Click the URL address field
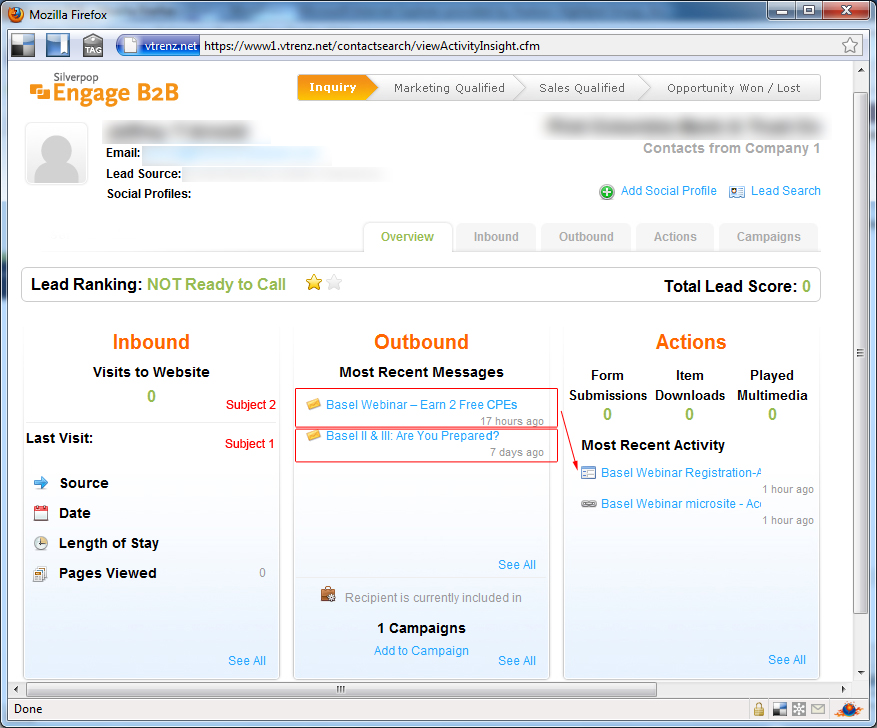 [520, 46]
